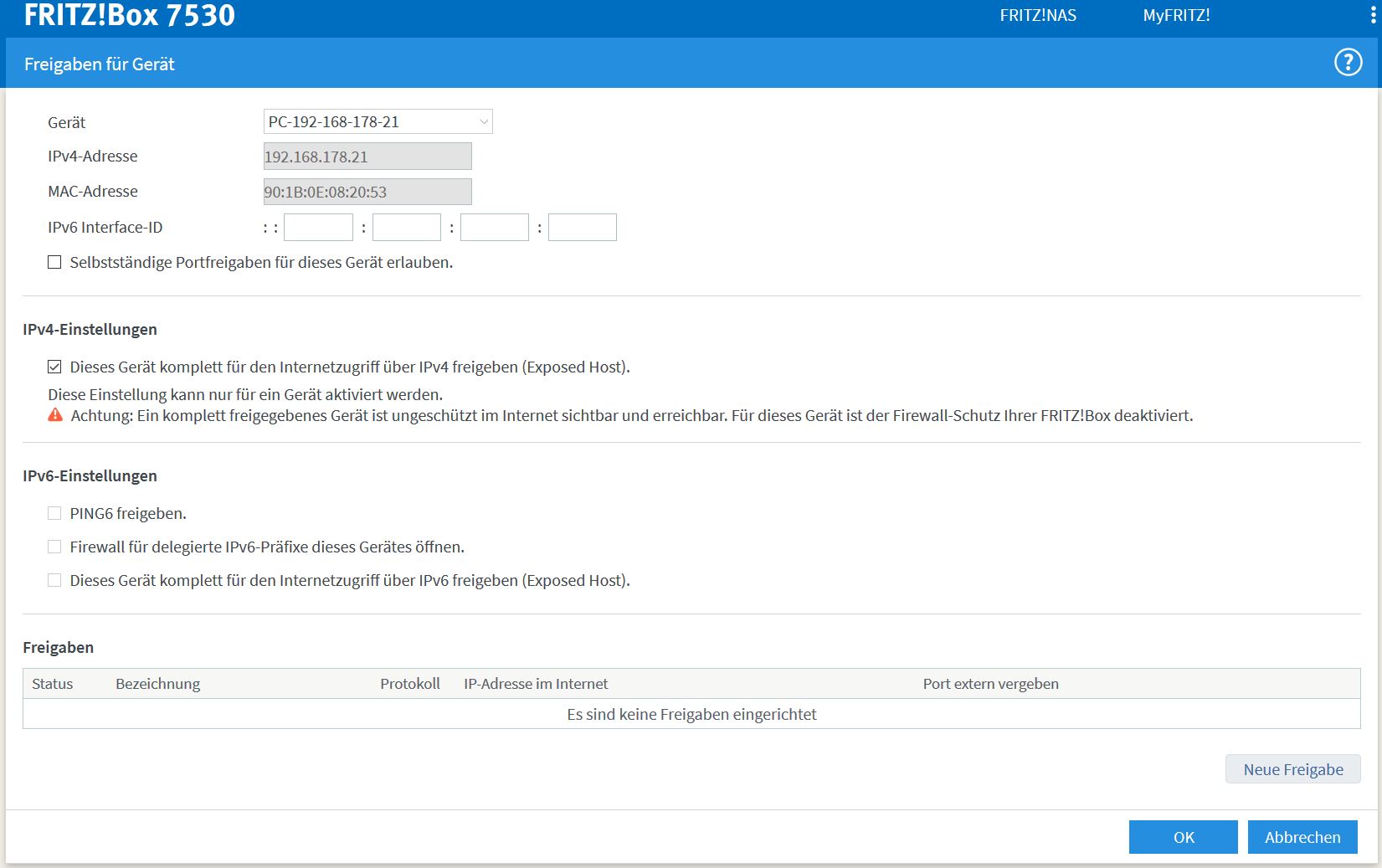
Task: Toggle PING6 freigeben checkbox
Action: pos(54,513)
